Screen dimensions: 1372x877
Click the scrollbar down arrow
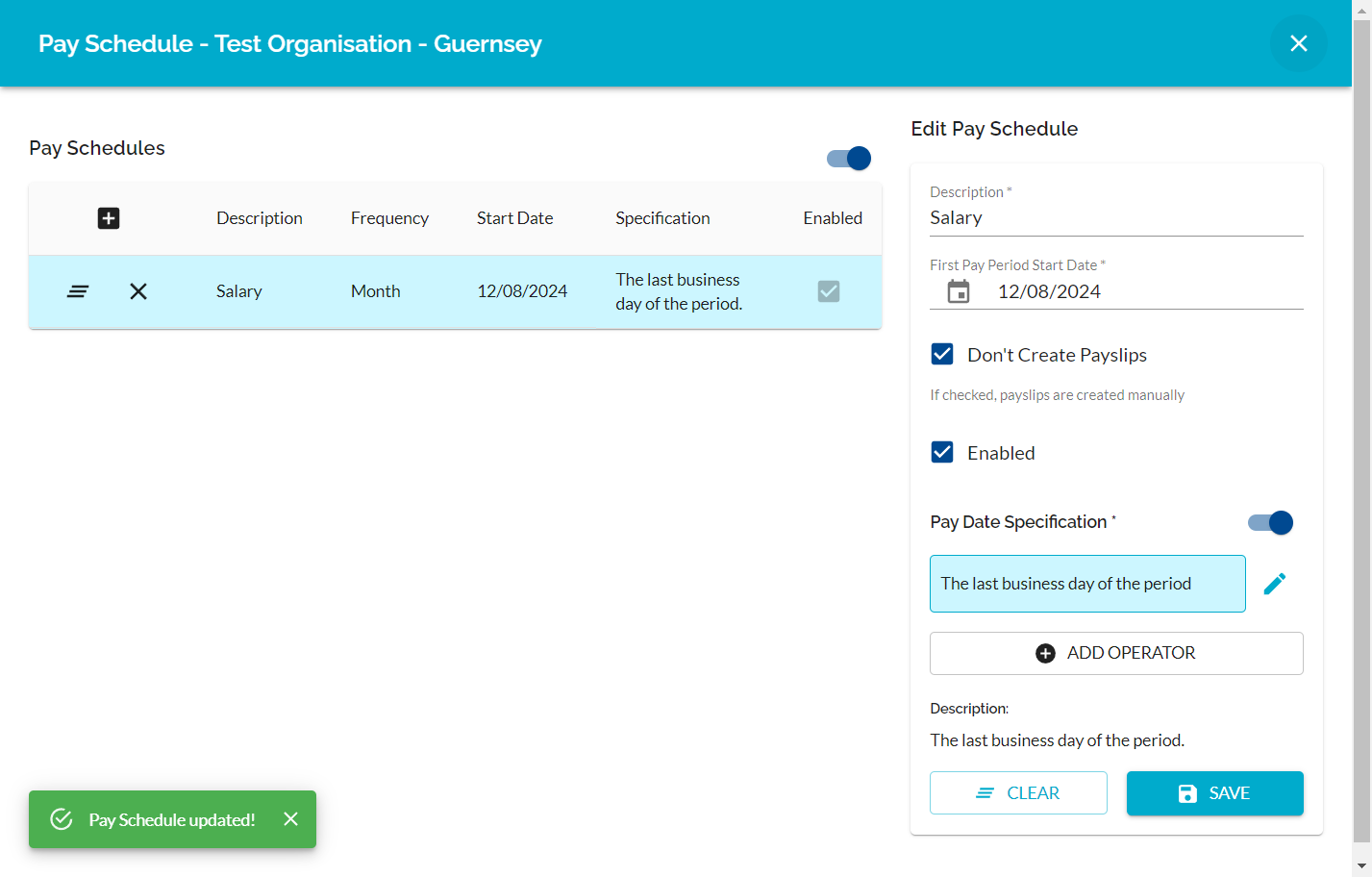click(x=1361, y=866)
